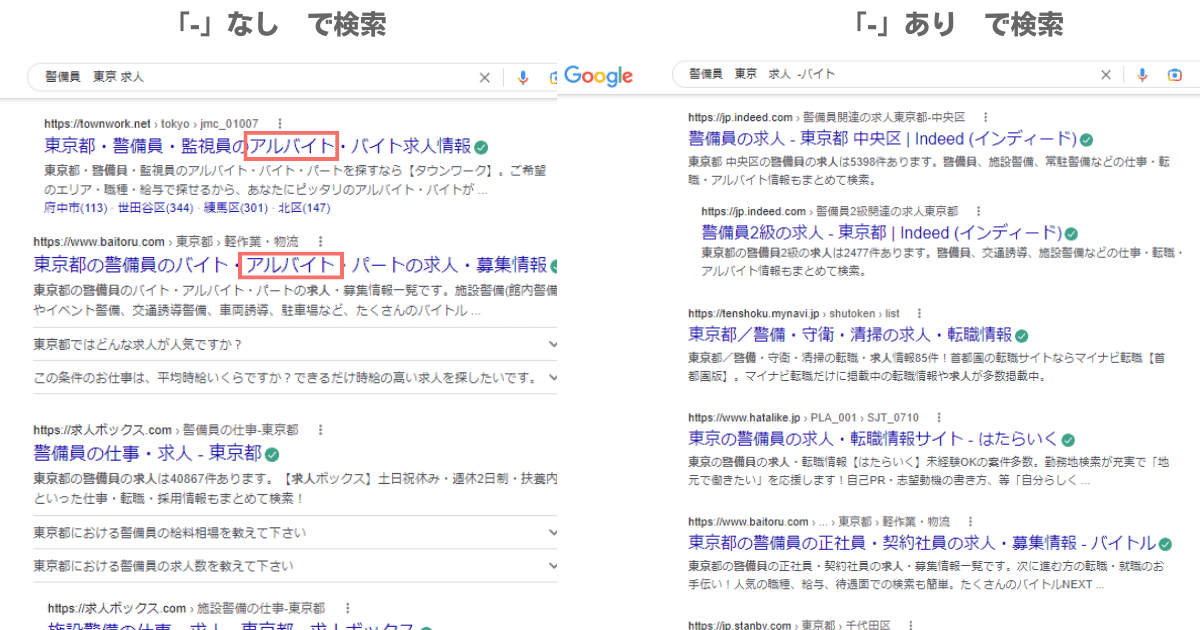Click green check badge after はたらいく title
This screenshot has width=1200, height=630.
tap(1068, 439)
